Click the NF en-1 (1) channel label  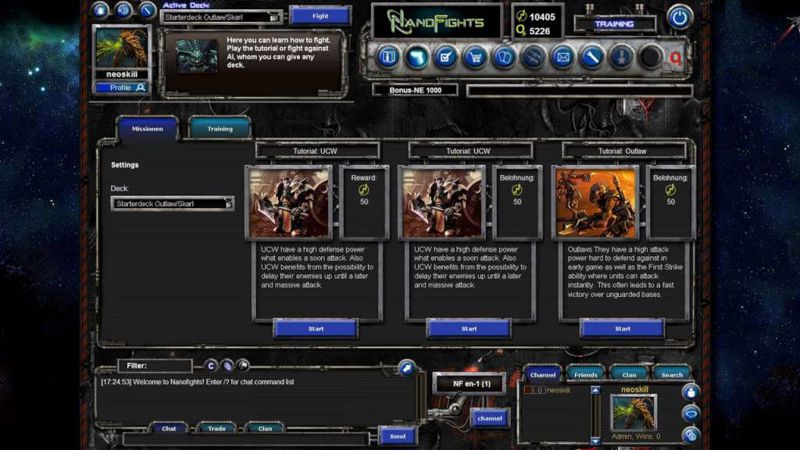coord(470,384)
